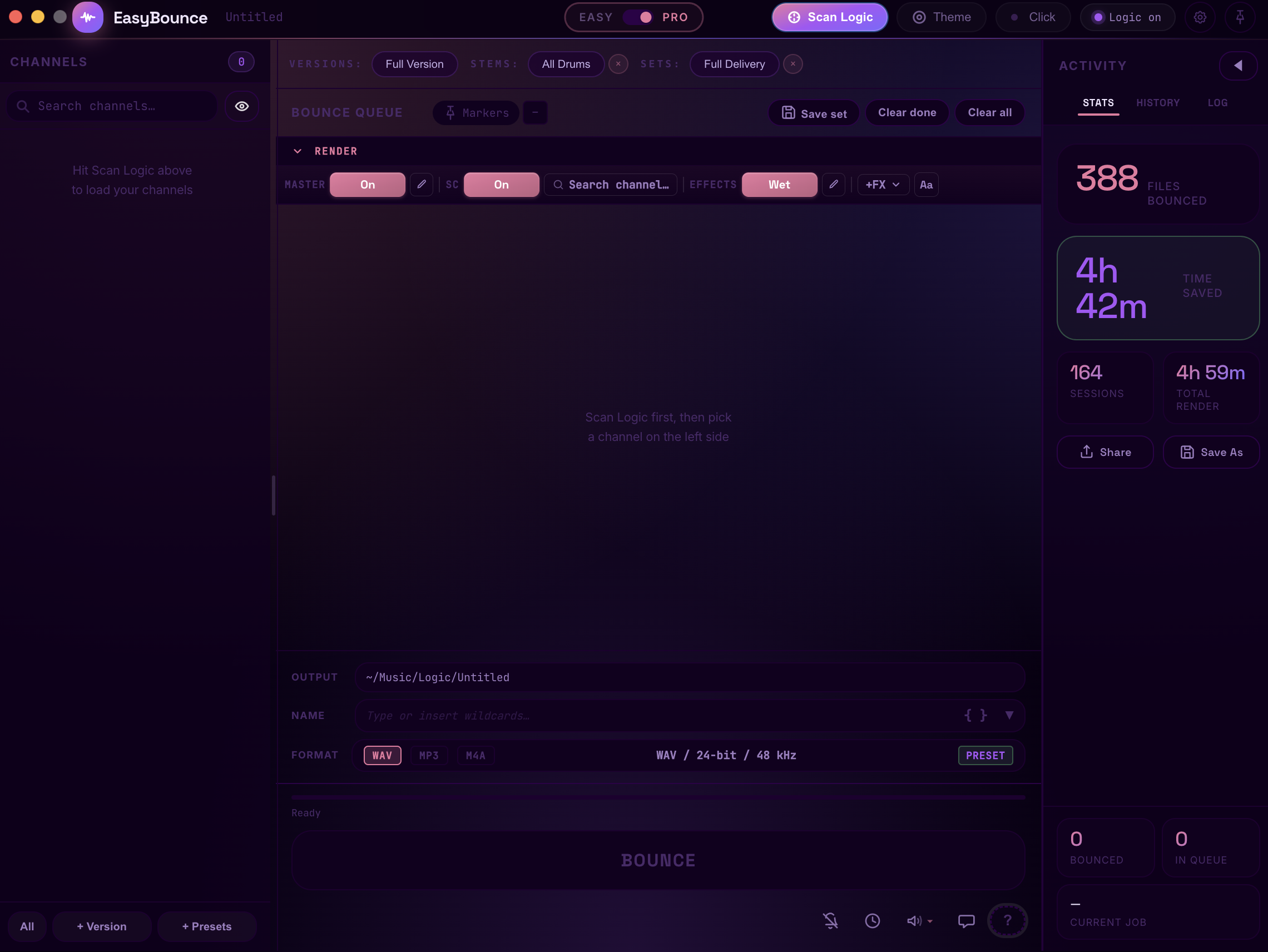Click the pin icon in top bar
The image size is (1268, 952).
[1240, 17]
